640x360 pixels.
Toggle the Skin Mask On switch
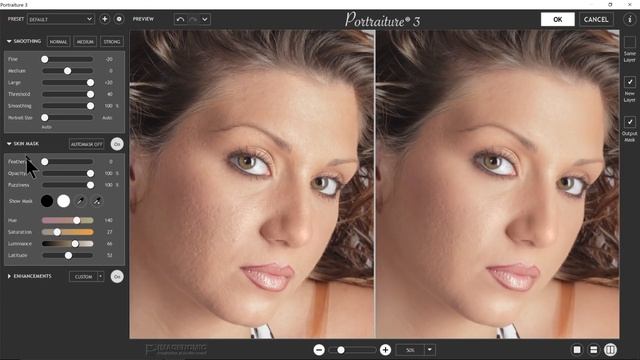[117, 144]
